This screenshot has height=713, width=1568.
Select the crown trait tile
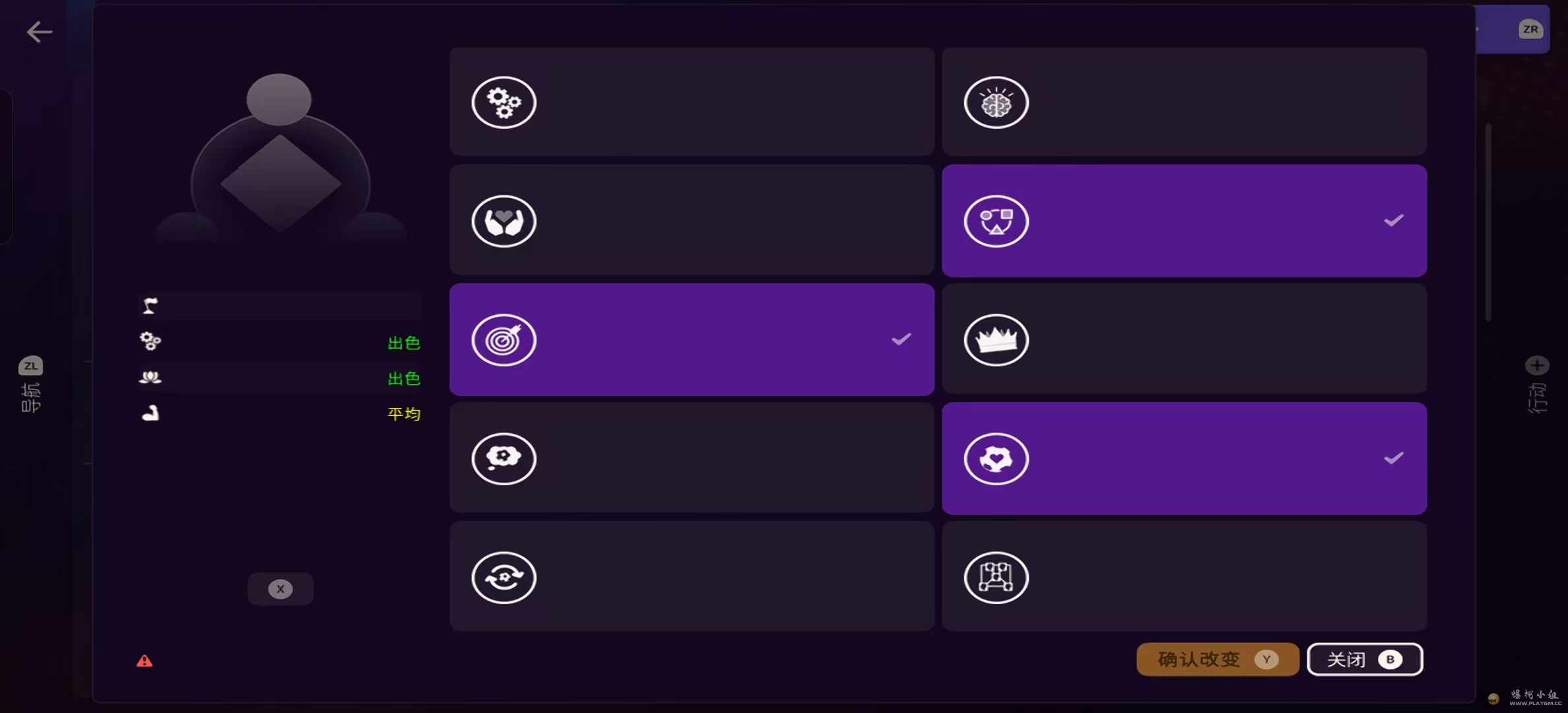[x=1184, y=339]
